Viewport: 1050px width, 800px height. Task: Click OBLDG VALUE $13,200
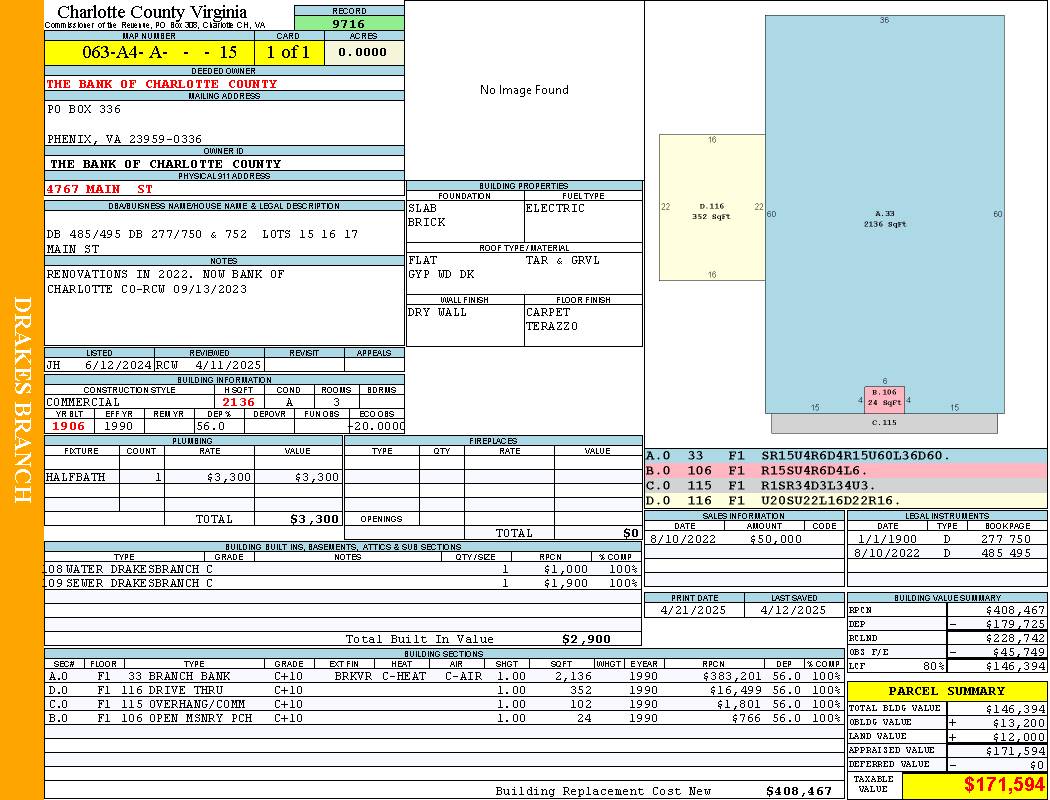[x=1019, y=722]
